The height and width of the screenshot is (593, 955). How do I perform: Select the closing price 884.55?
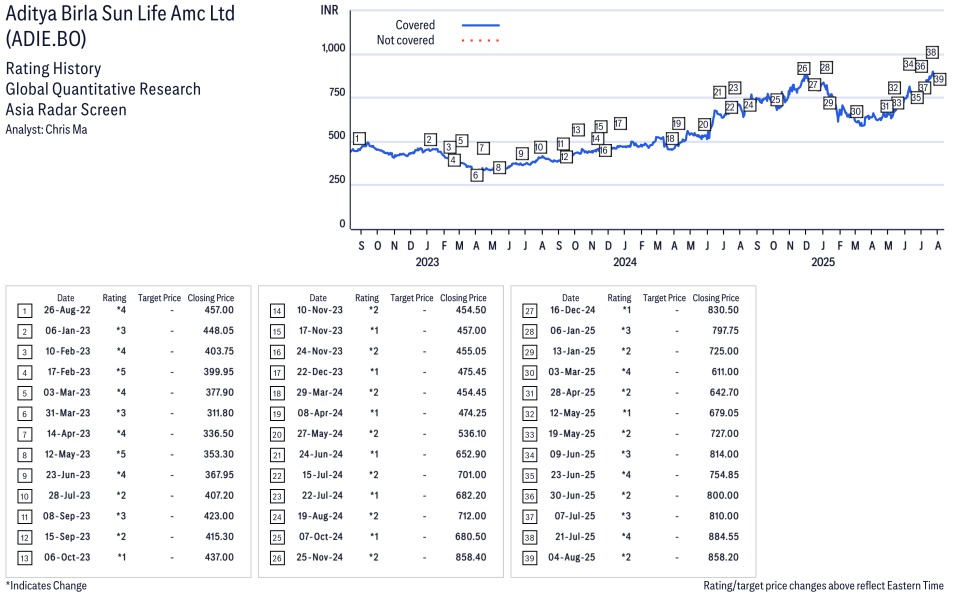723,536
